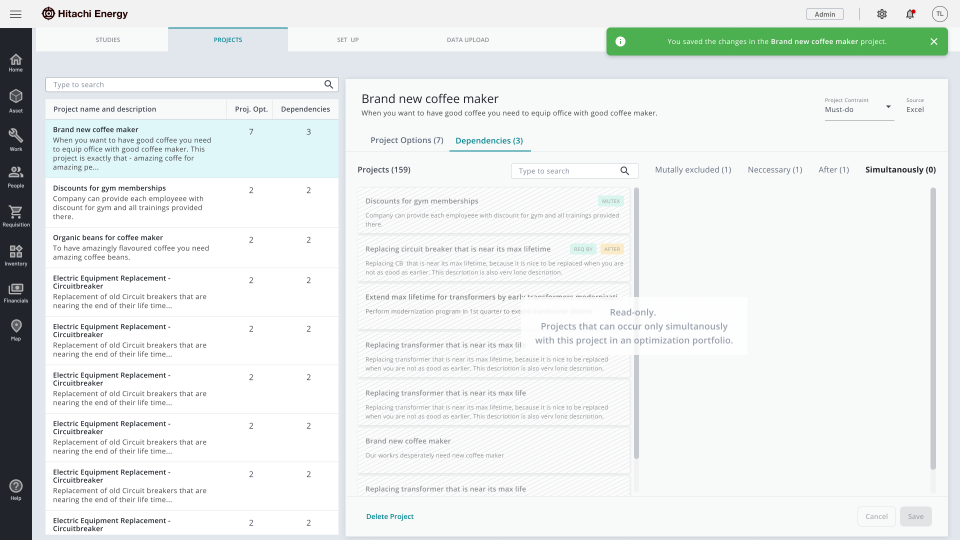Go to Home in sidebar
The image size is (960, 540).
pyautogui.click(x=16, y=62)
